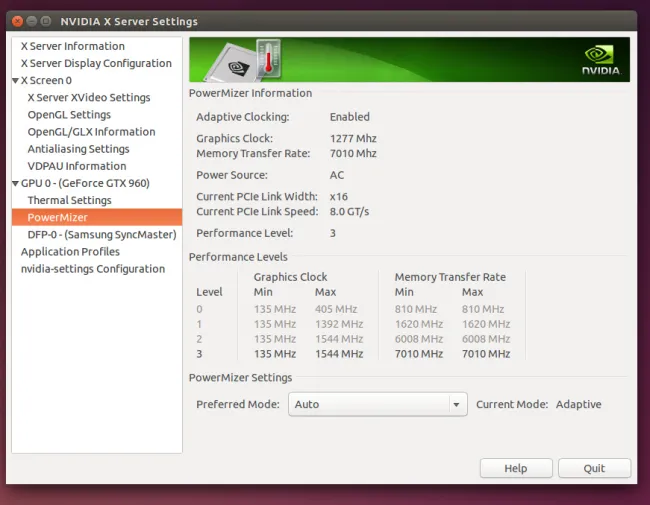This screenshot has width=650, height=505.
Task: Open X Server XVideo Settings
Action: (89, 97)
